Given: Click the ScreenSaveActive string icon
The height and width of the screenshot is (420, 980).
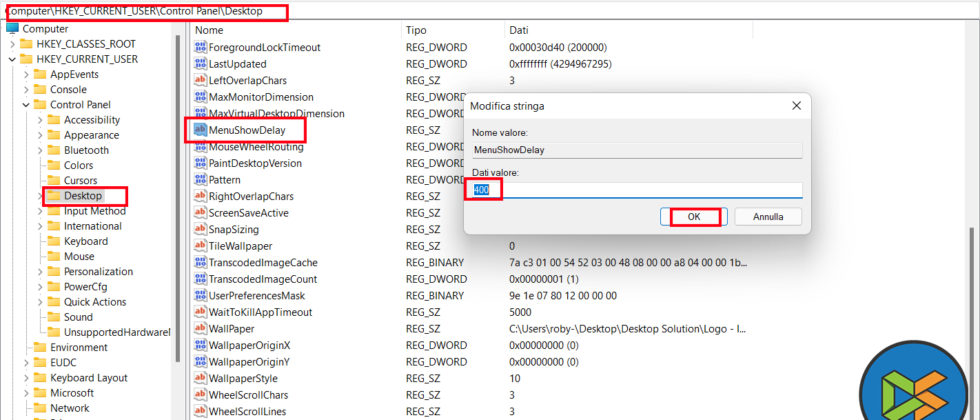Looking at the screenshot, I should [200, 213].
